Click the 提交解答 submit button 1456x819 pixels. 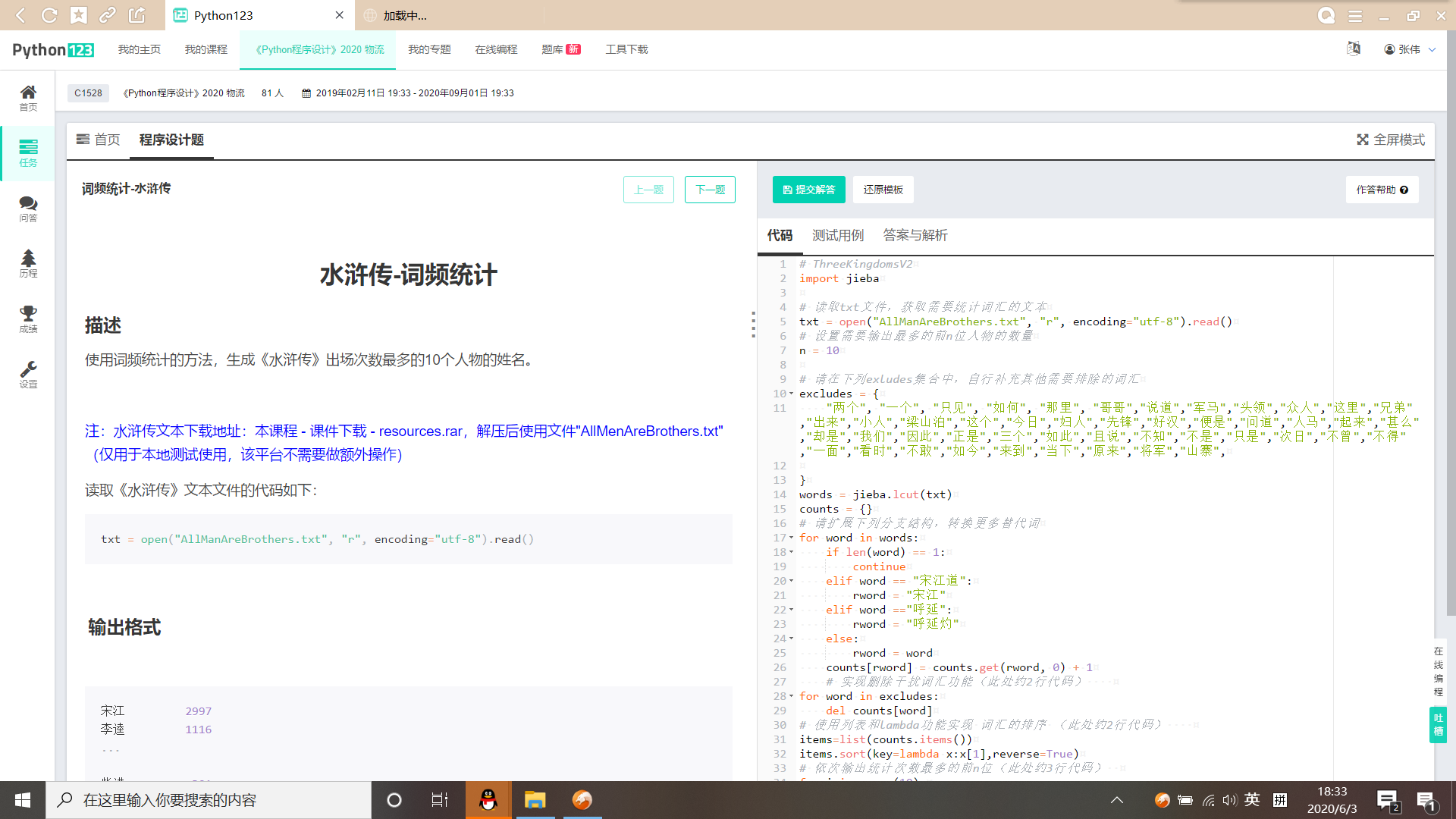(808, 190)
